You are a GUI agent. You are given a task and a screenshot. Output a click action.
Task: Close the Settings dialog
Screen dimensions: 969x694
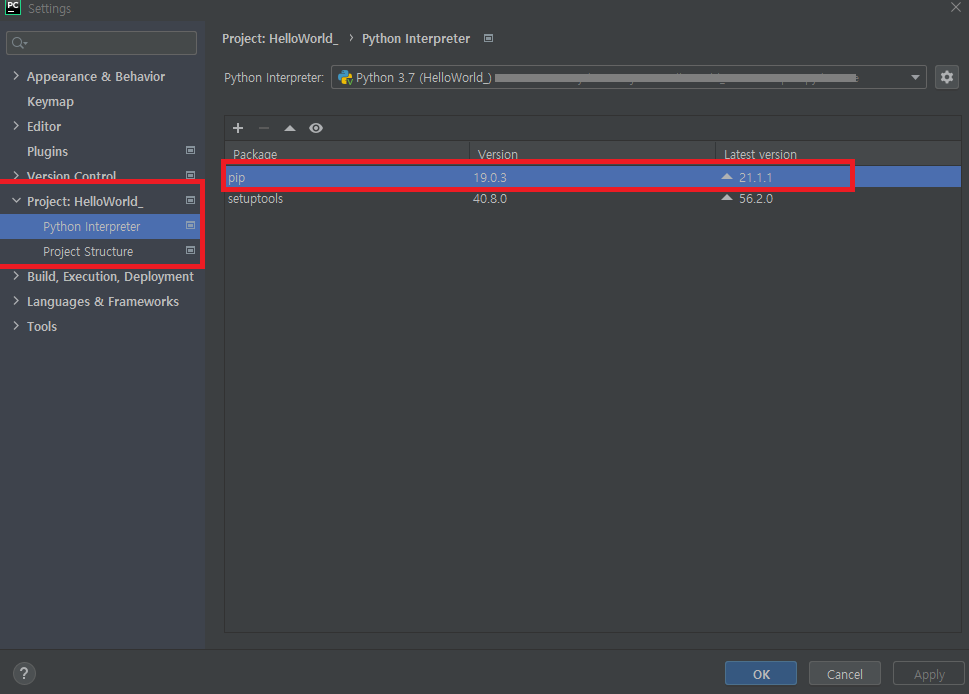[955, 7]
